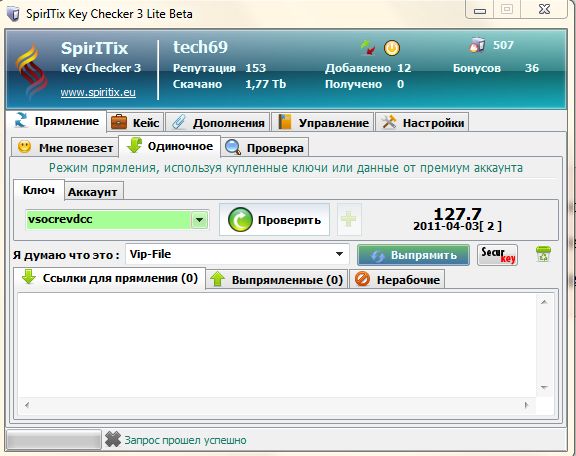Open the Vip-File service dropdown
This screenshot has width=576, height=456.
coord(237,254)
